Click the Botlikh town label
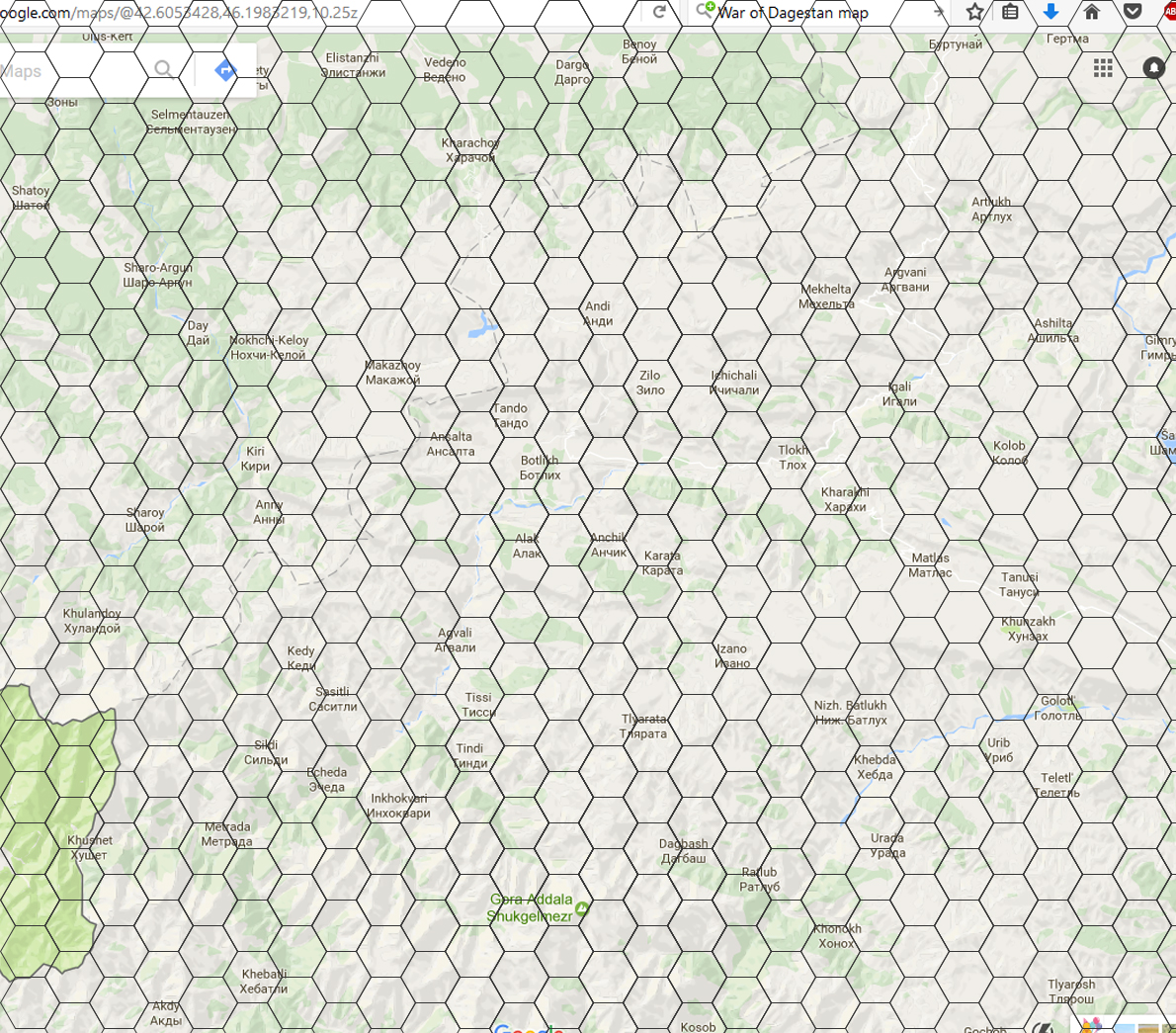 click(x=540, y=468)
